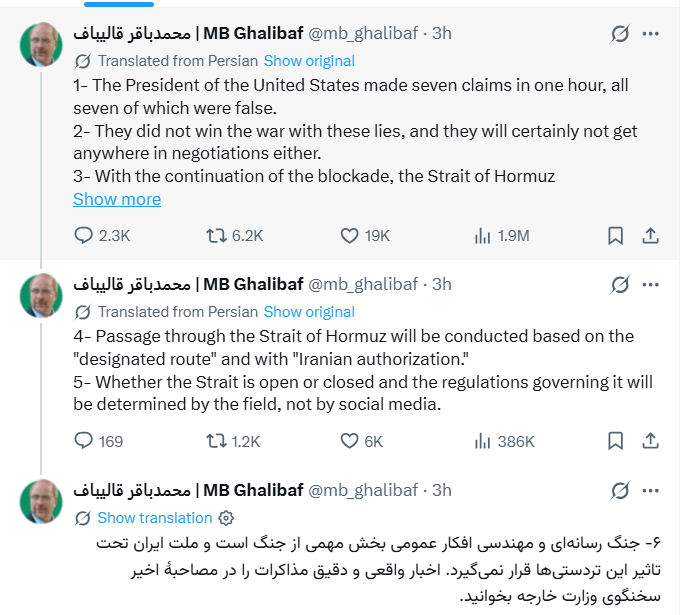Image resolution: width=680 pixels, height=615 pixels.
Task: Show original Persian text of second tweet
Action: pyautogui.click(x=309, y=312)
